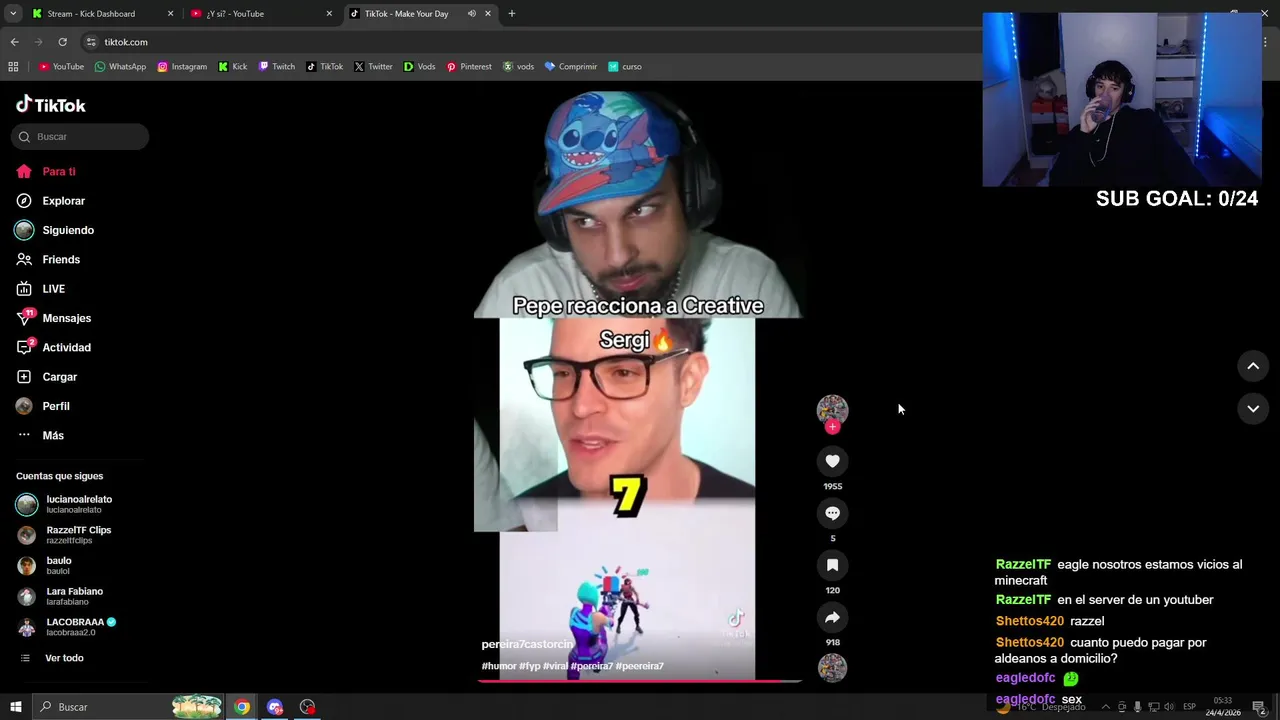Close the YouTube tab

[329, 14]
